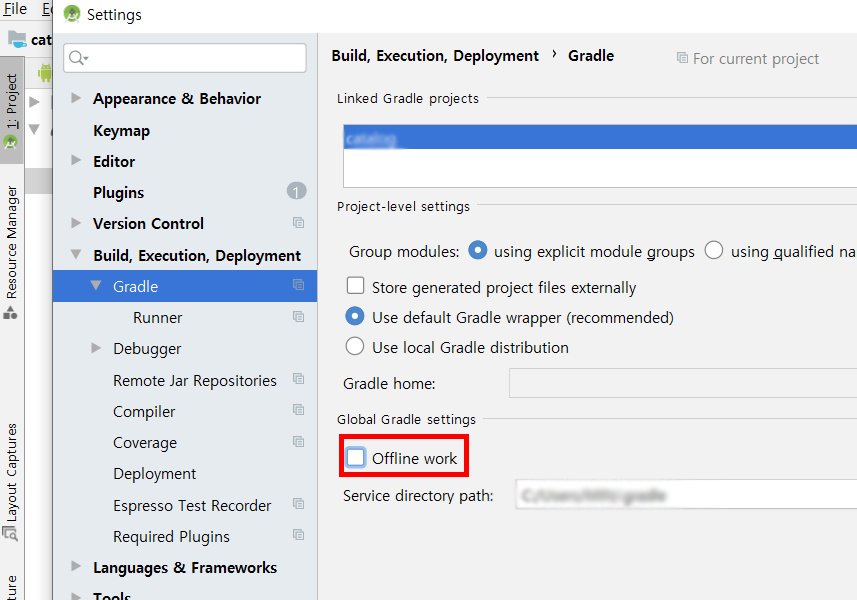
Task: Click project-level icon beside Remote Jar Repositories
Action: (x=298, y=379)
